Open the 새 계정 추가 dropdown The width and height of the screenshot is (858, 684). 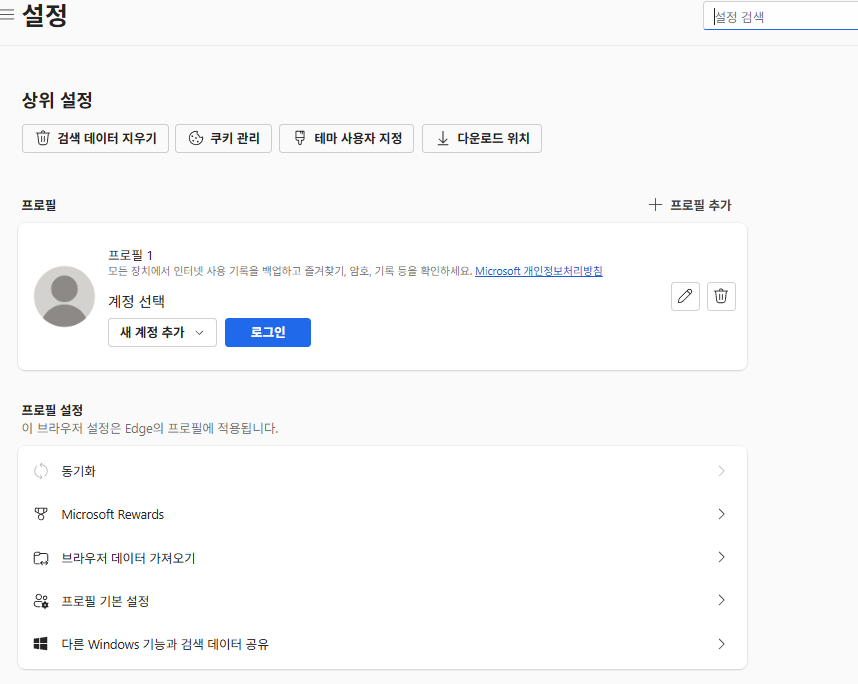click(x=162, y=332)
